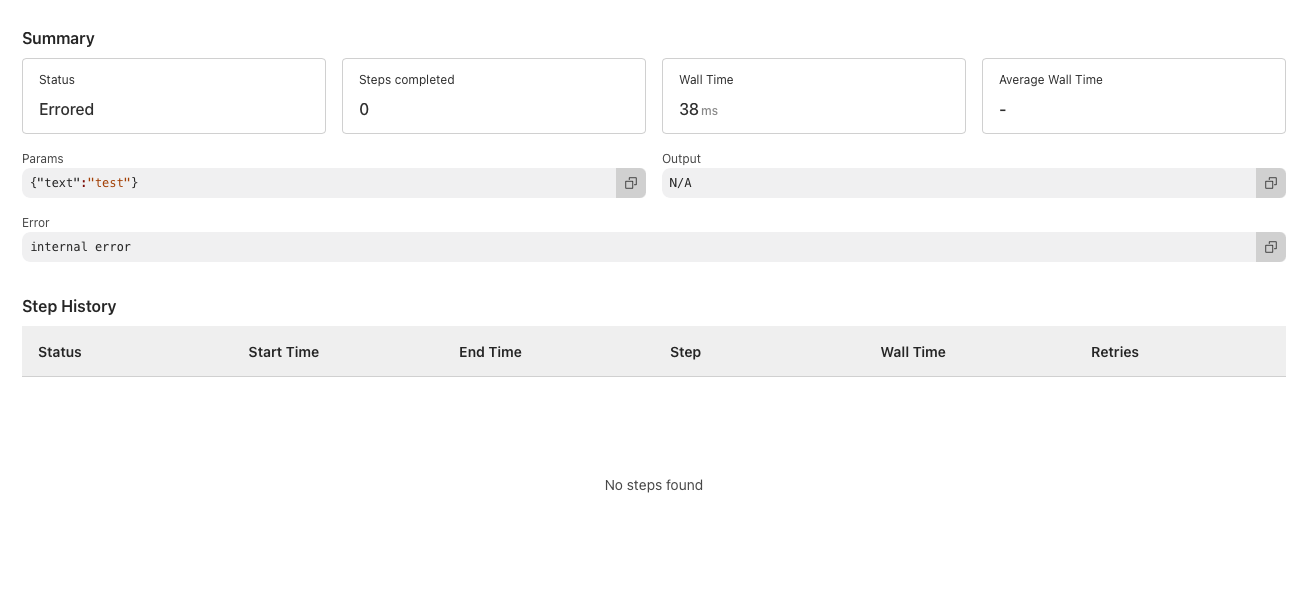Click the Wall Time table column header
This screenshot has width=1311, height=608.
(x=913, y=352)
